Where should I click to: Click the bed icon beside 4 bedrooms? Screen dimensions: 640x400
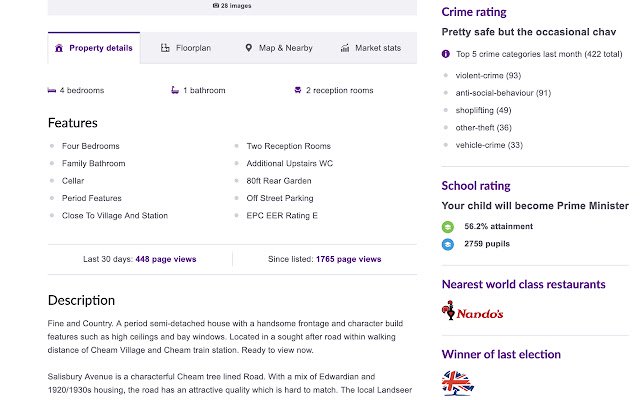(x=52, y=90)
